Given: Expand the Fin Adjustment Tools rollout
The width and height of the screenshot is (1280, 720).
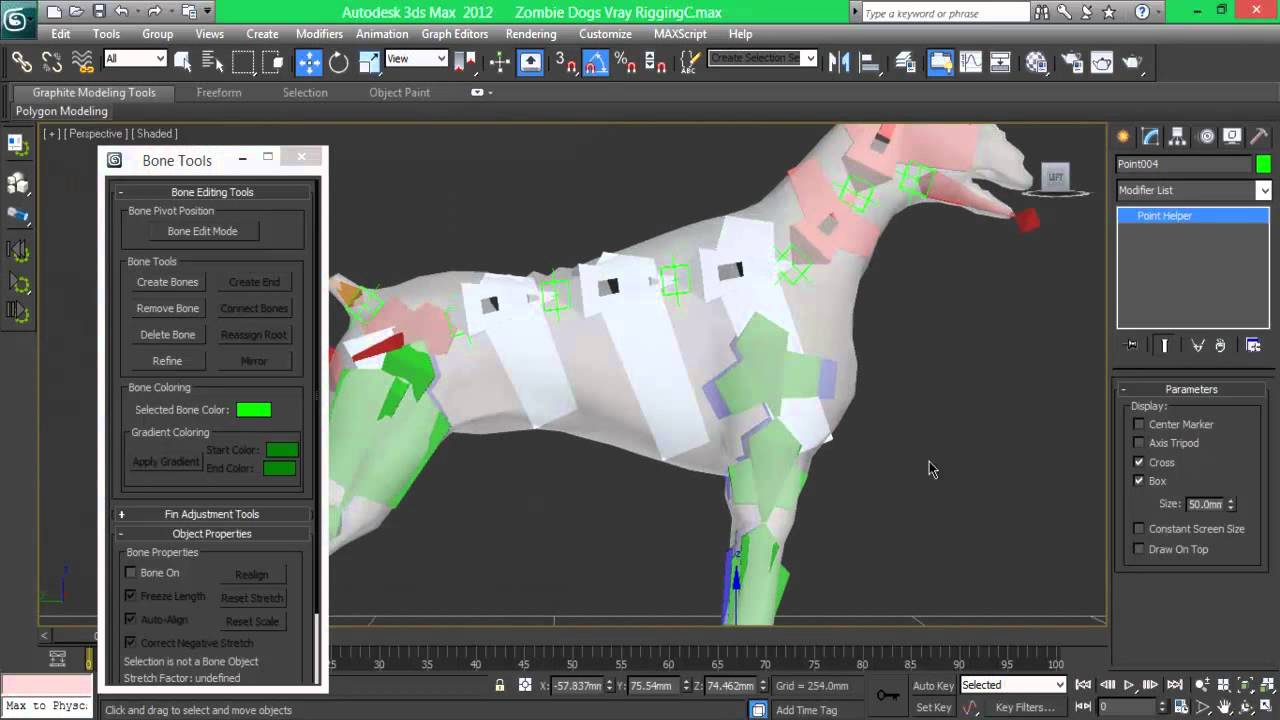Looking at the screenshot, I should click(x=212, y=514).
